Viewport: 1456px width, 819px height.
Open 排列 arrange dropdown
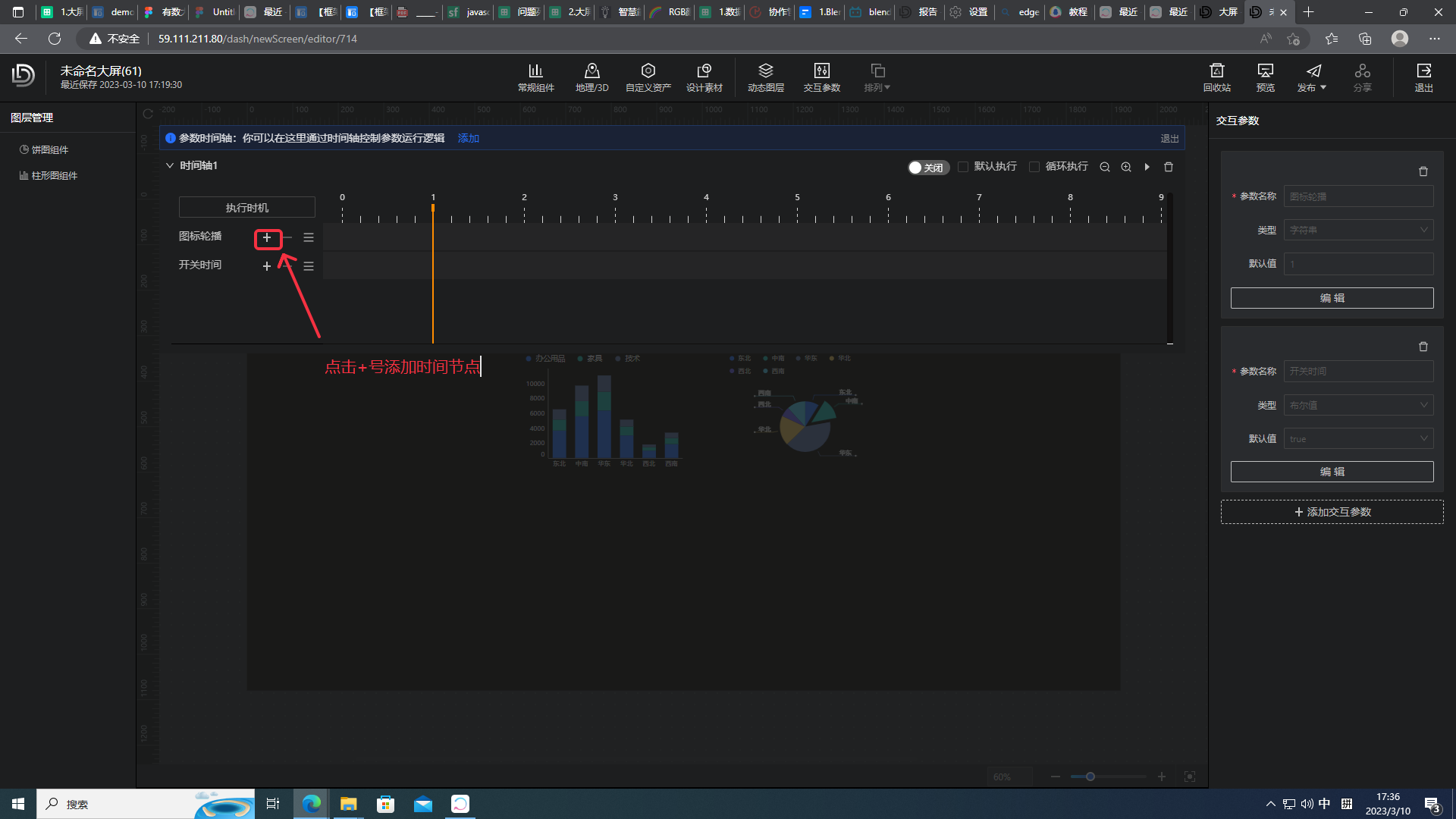coord(877,77)
